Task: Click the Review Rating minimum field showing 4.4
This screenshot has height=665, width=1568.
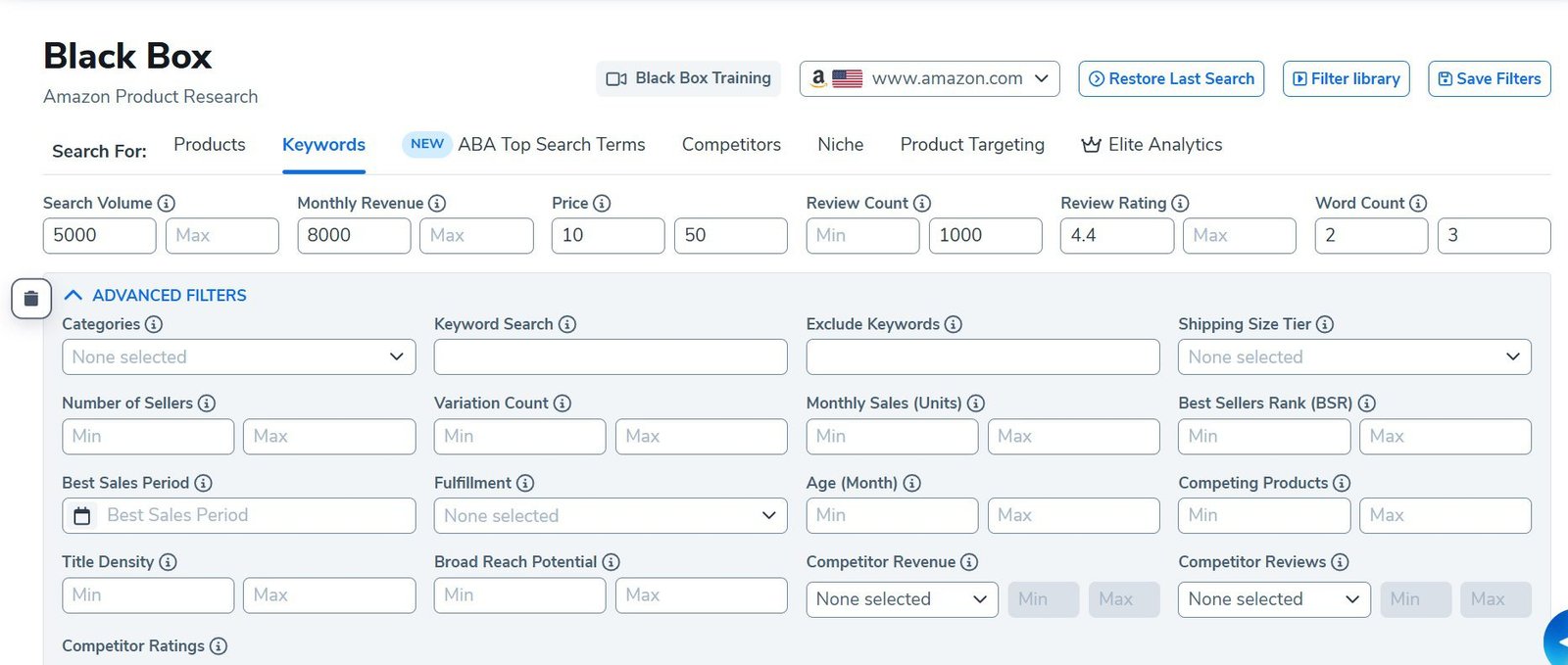Action: [1117, 236]
